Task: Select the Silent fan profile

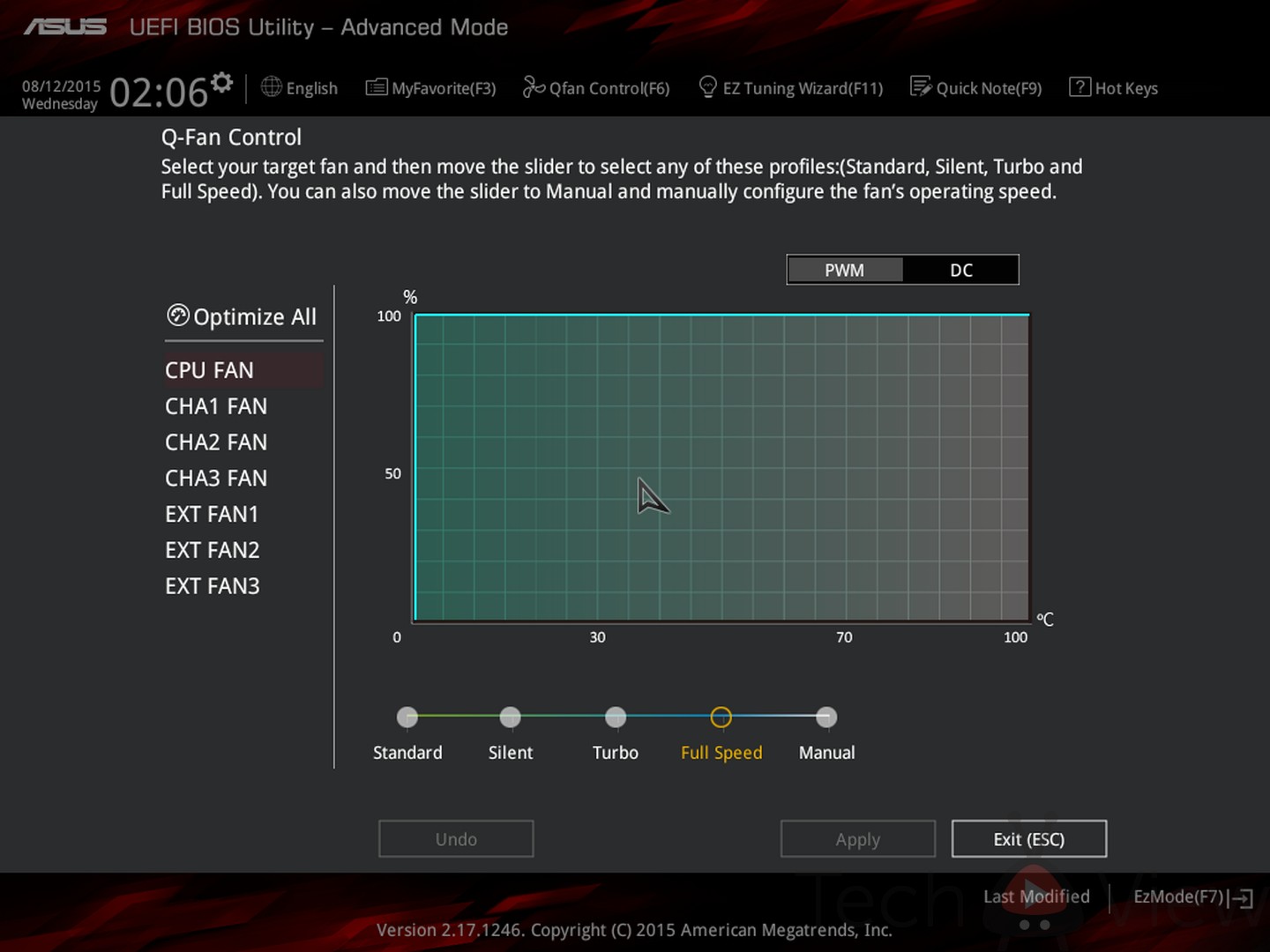Action: 511,718
